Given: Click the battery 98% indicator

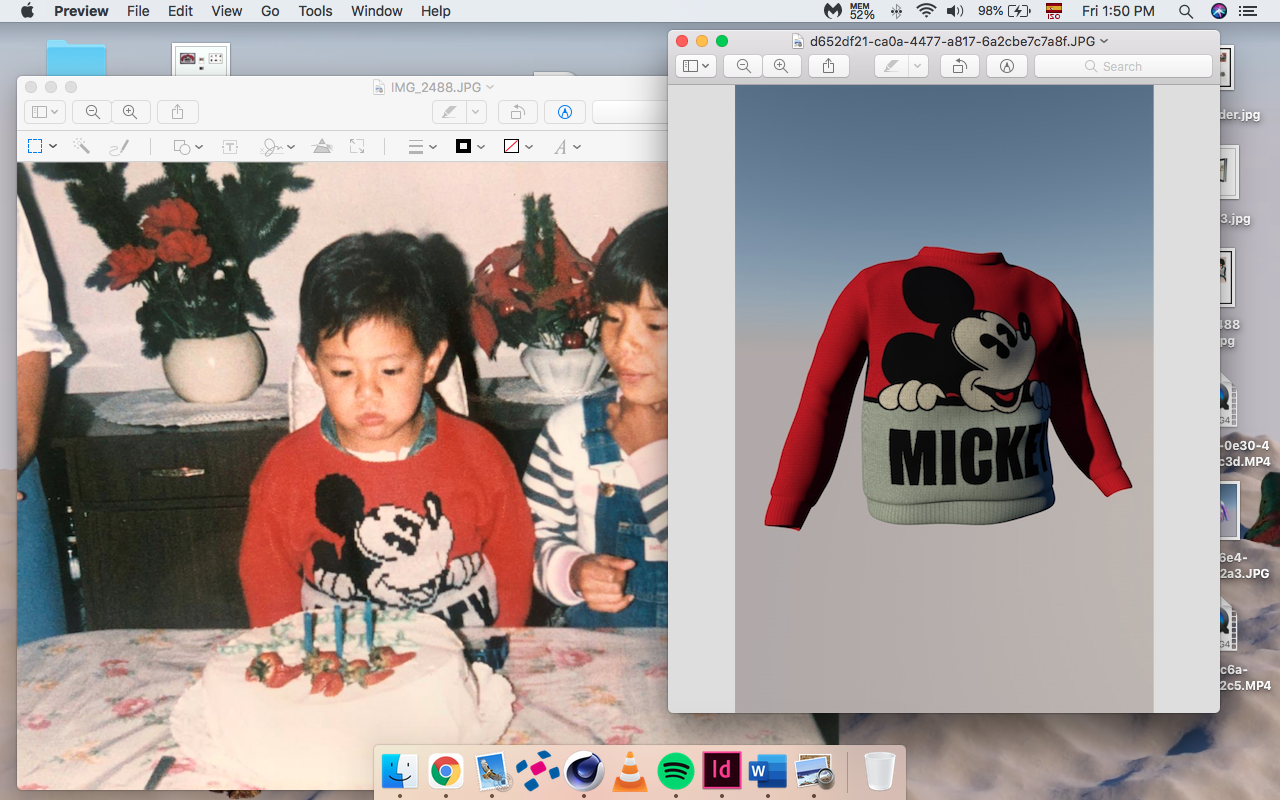Looking at the screenshot, I should (x=1004, y=11).
